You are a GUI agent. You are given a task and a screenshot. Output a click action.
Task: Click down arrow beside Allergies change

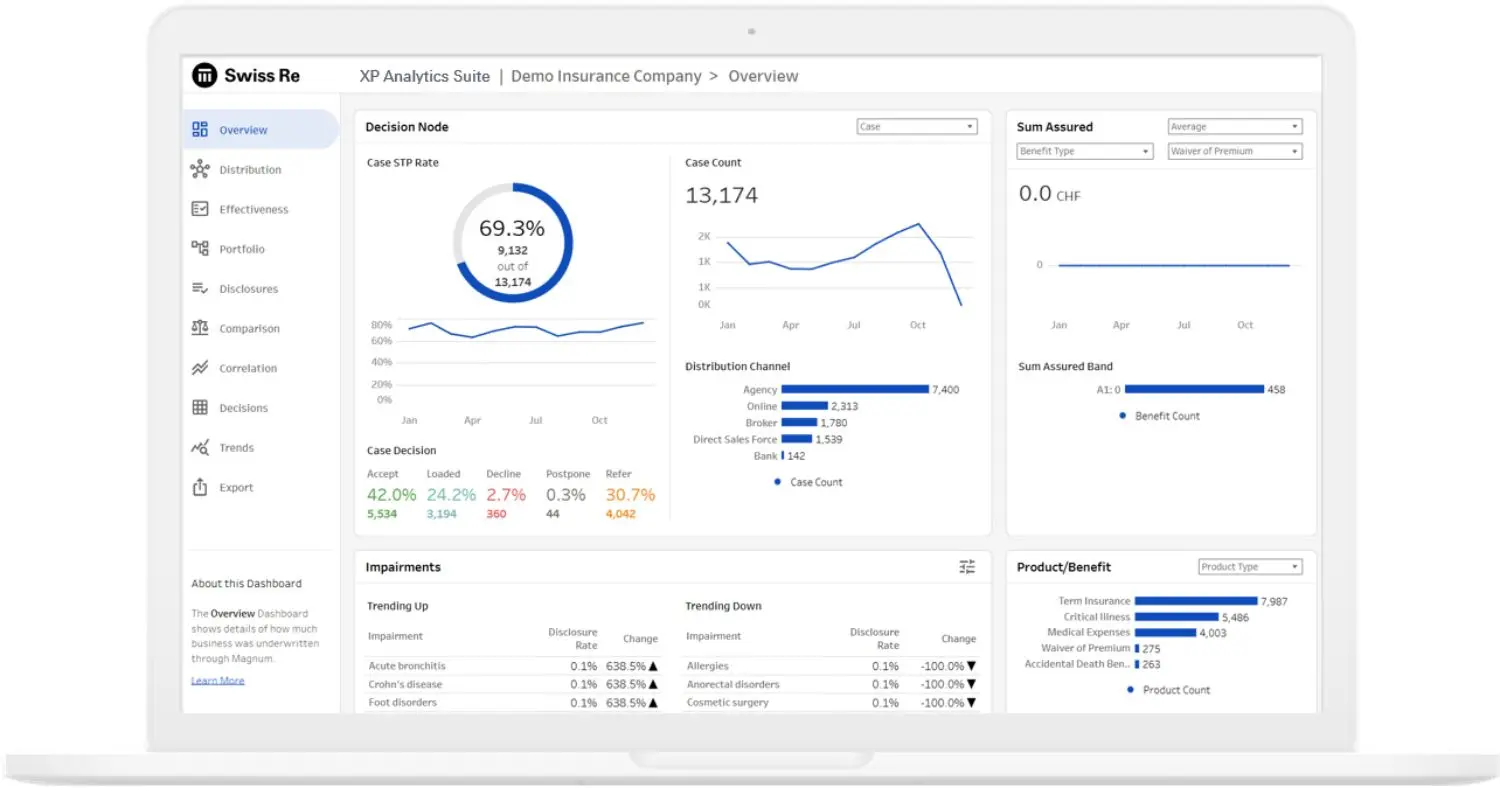tap(971, 666)
